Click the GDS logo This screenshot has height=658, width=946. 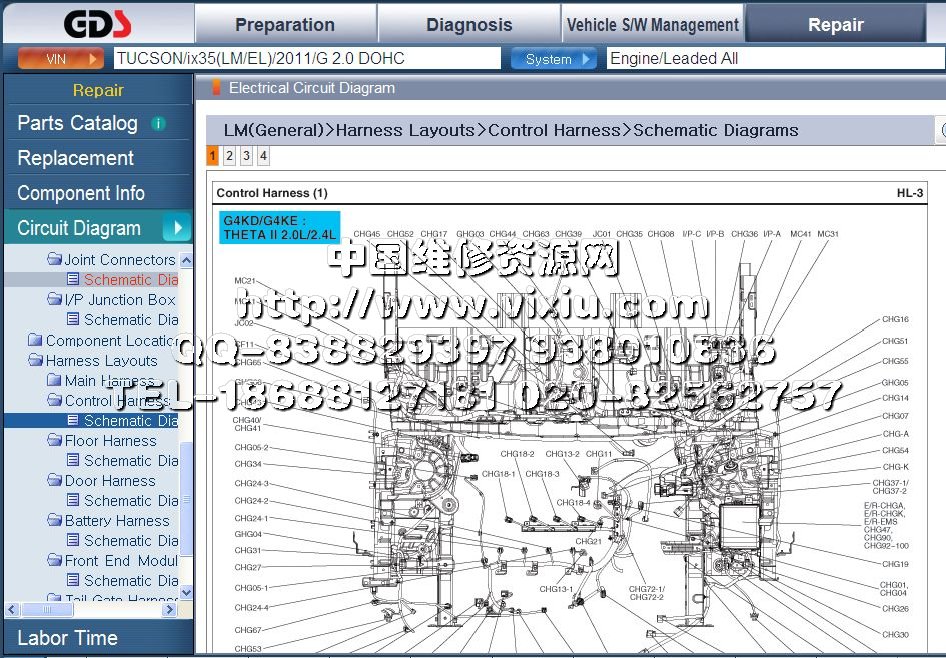point(97,23)
